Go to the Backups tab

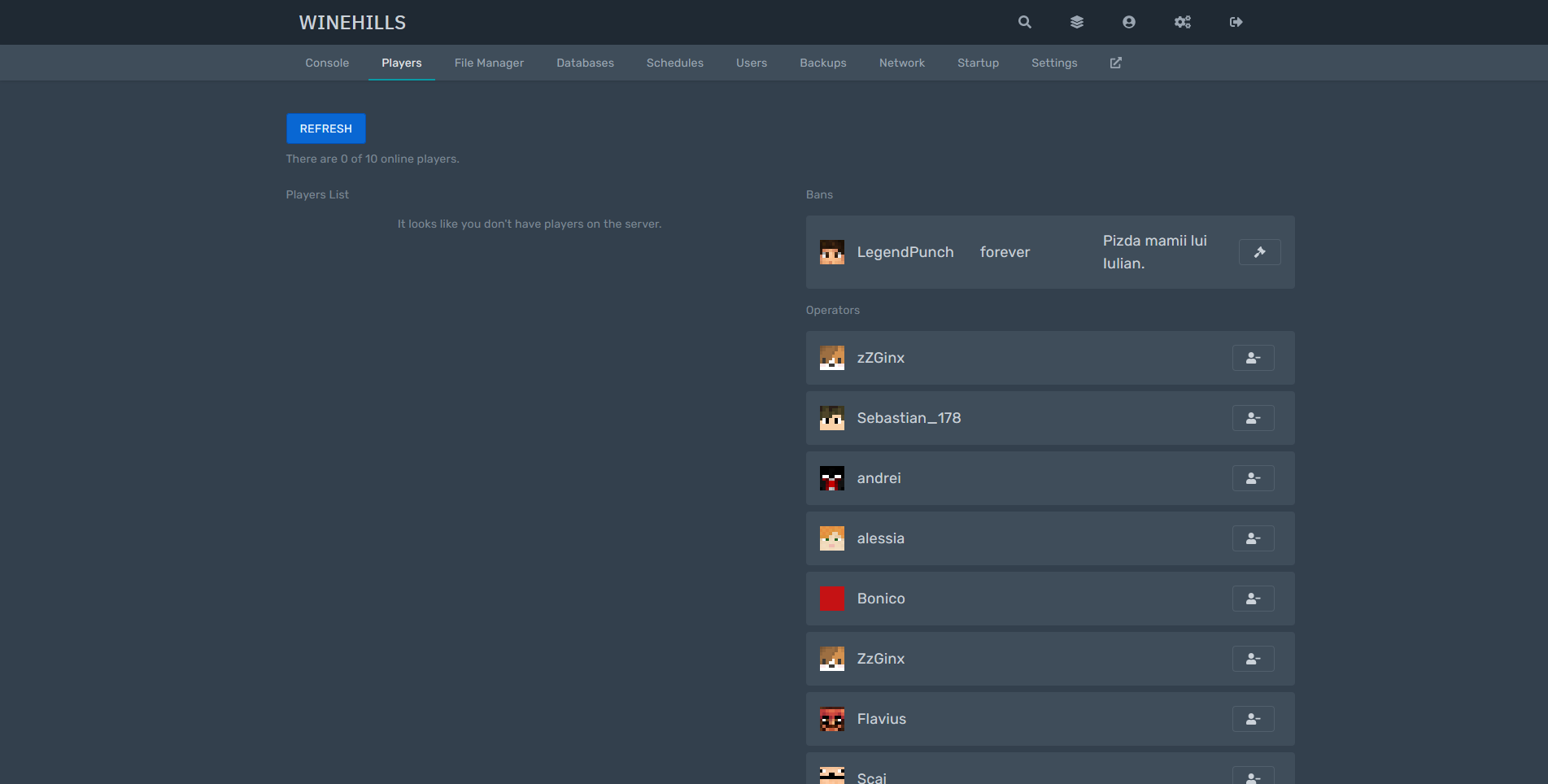pyautogui.click(x=822, y=63)
